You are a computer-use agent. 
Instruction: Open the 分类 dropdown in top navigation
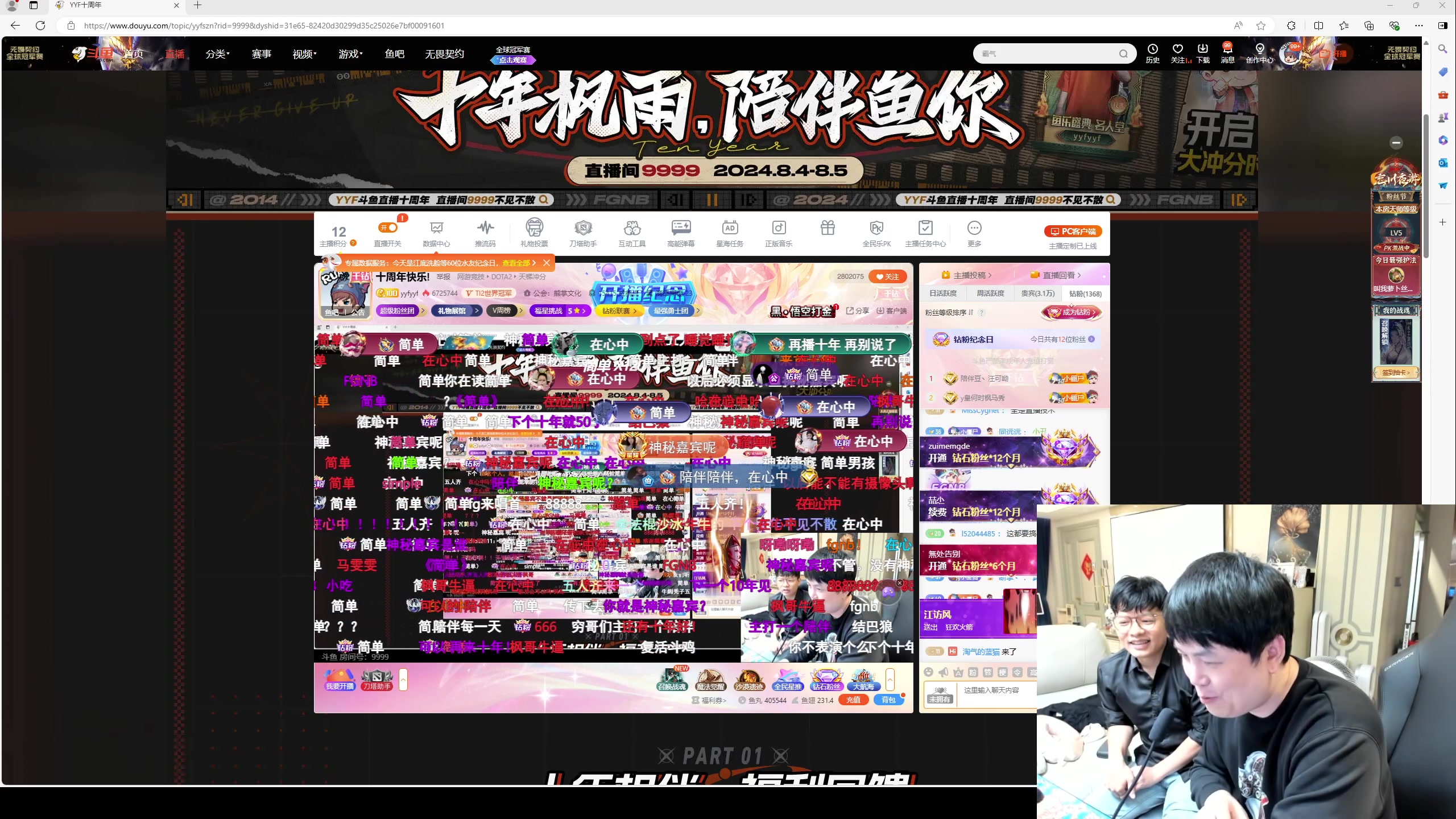(x=217, y=54)
